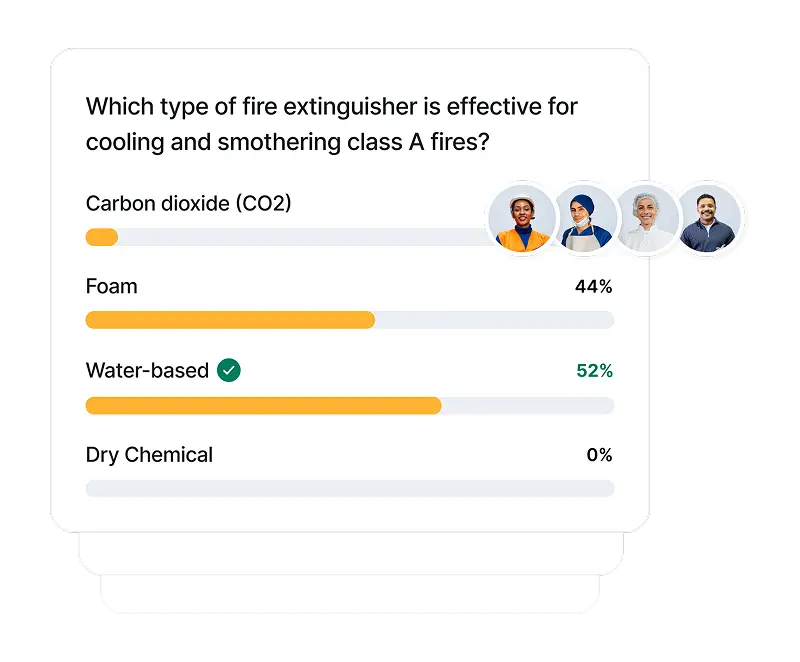The width and height of the screenshot is (800, 662).
Task: Choose the Water-based answer option
Action: click(147, 370)
